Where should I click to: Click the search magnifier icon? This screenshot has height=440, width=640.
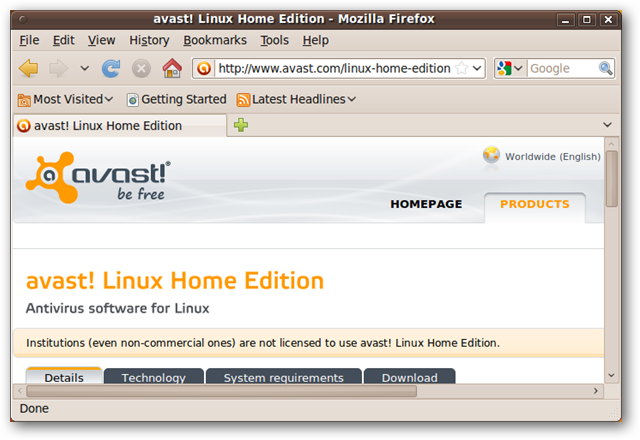605,68
